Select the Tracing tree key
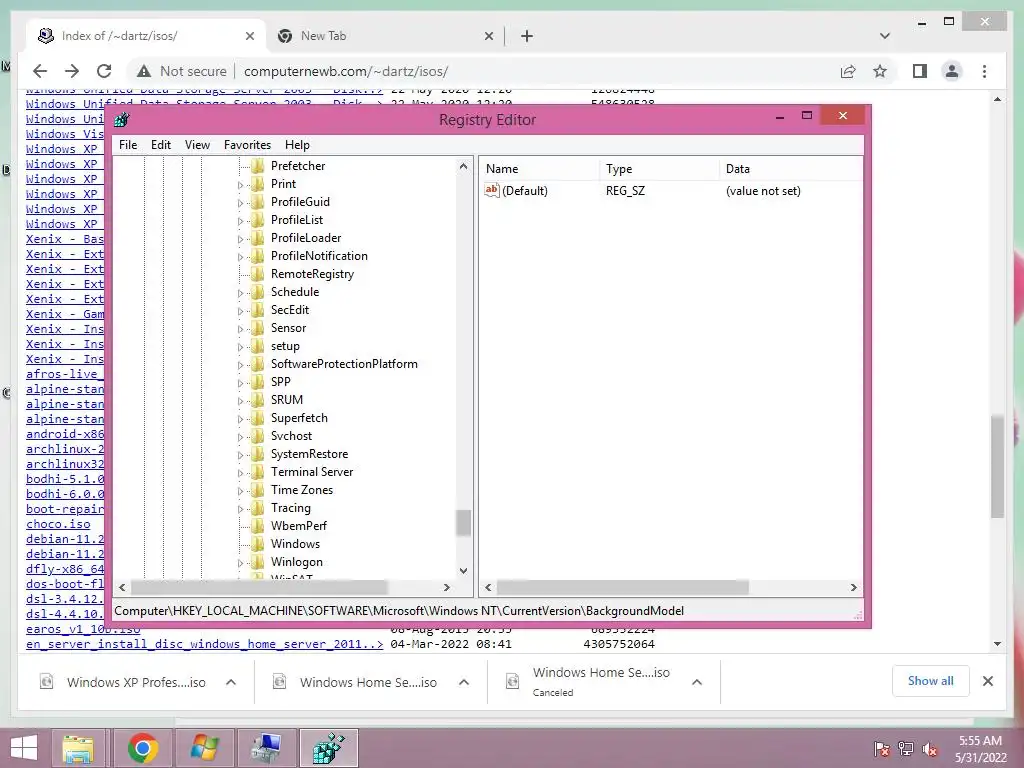 click(291, 507)
